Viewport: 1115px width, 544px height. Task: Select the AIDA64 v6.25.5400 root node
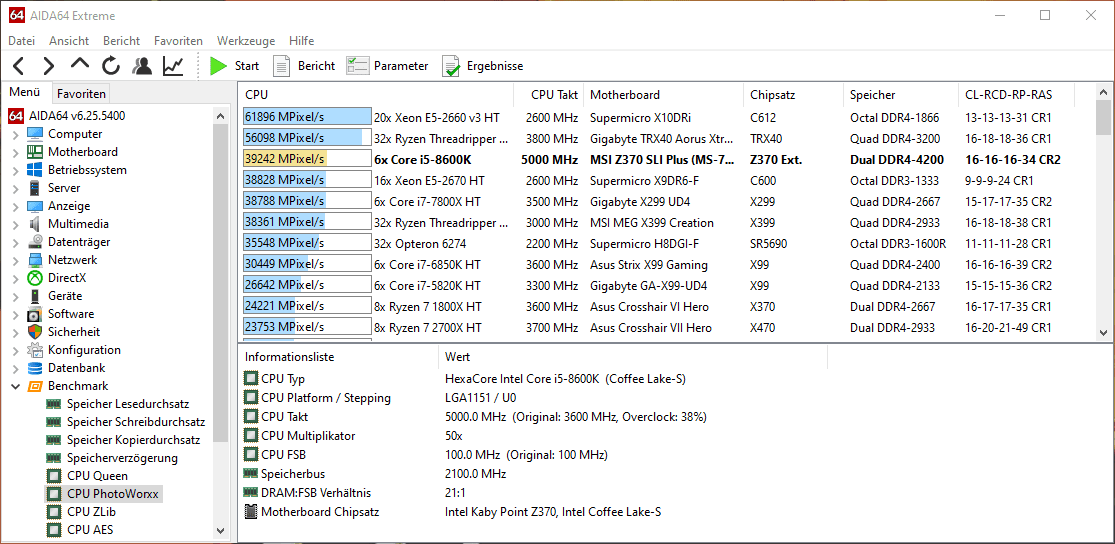click(x=67, y=115)
